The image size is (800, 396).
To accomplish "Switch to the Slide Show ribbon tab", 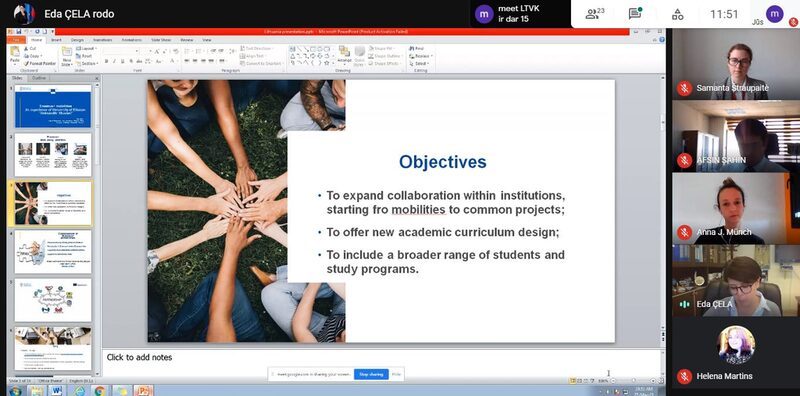I will [x=161, y=39].
